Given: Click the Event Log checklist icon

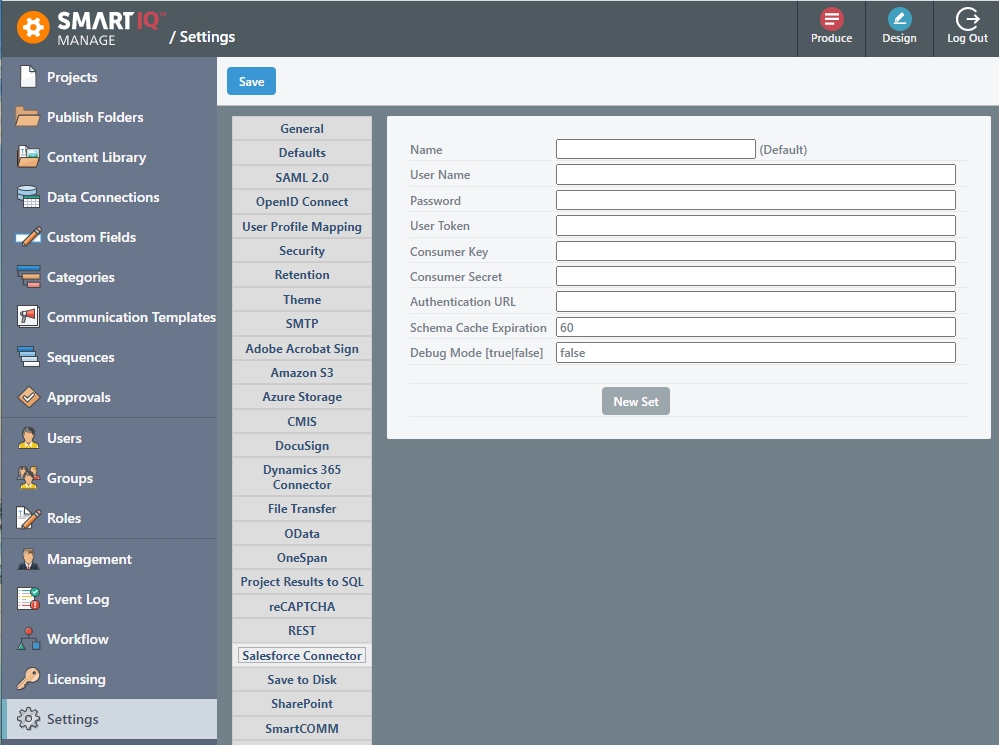Looking at the screenshot, I should point(28,599).
